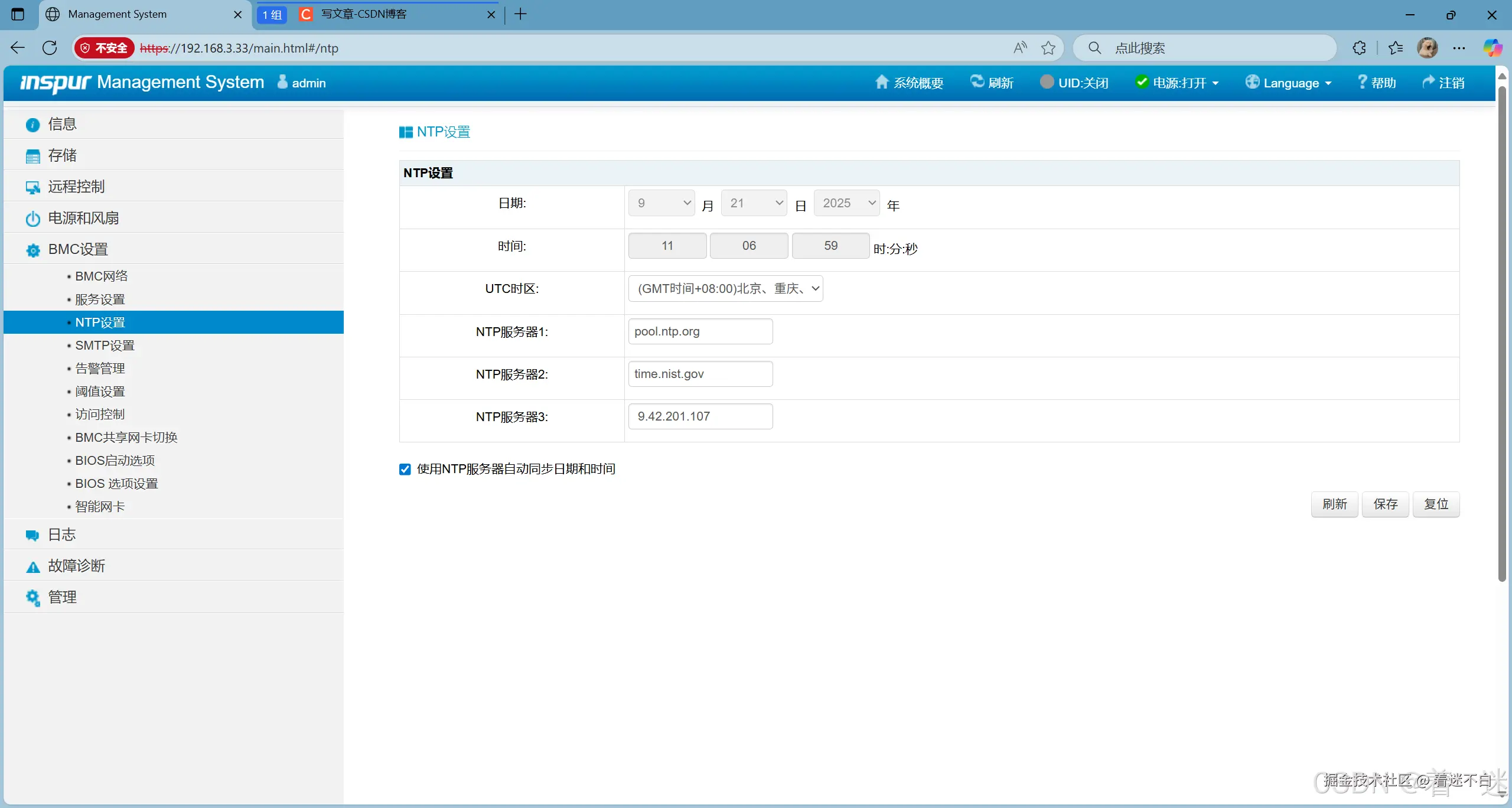Select SMTP设置 in the sidebar menu
Image resolution: width=1512 pixels, height=808 pixels.
(105, 345)
